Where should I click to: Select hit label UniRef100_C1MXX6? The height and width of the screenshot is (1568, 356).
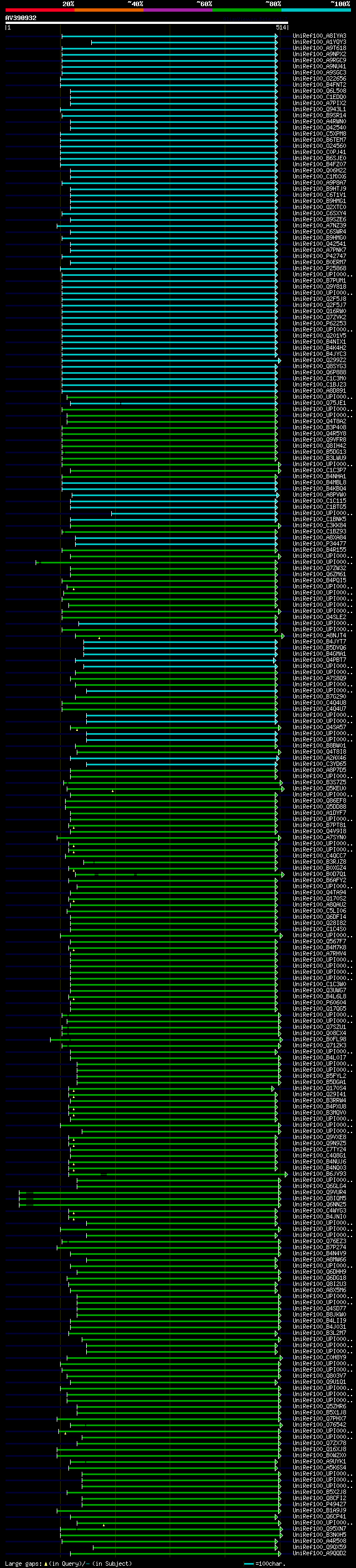tap(319, 176)
